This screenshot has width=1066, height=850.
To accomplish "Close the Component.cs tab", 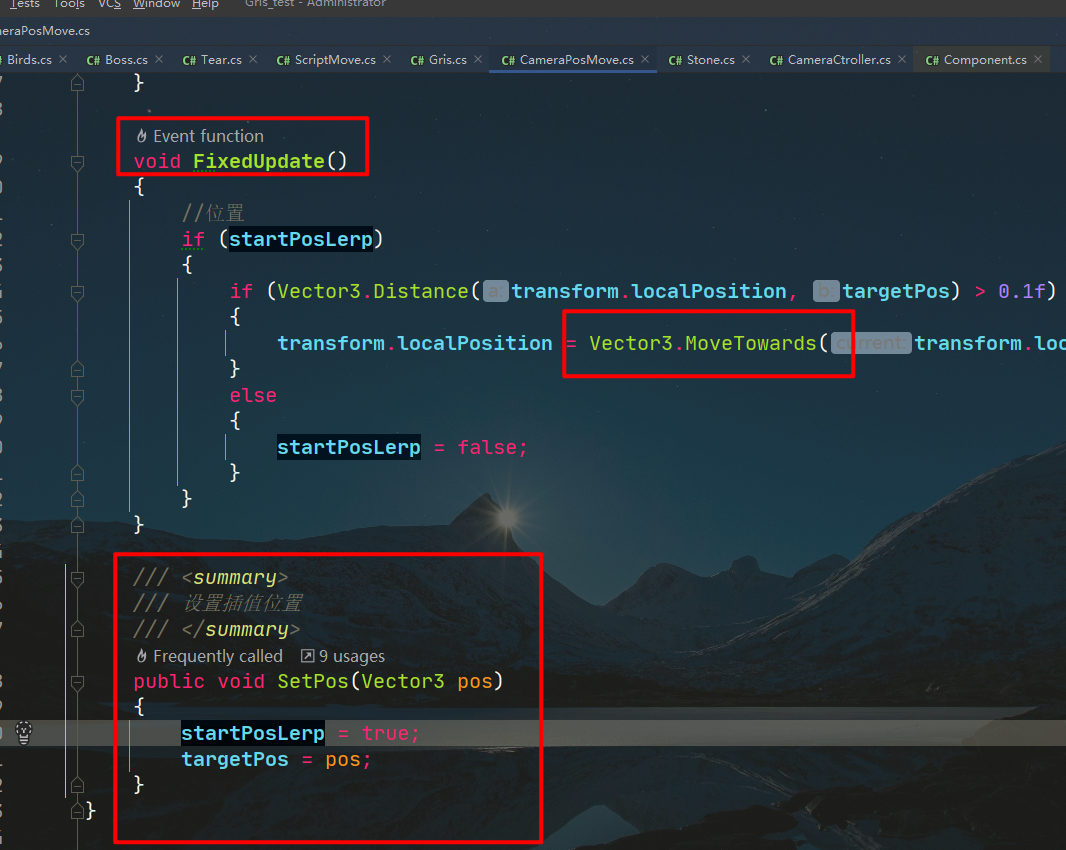I will click(1038, 60).
